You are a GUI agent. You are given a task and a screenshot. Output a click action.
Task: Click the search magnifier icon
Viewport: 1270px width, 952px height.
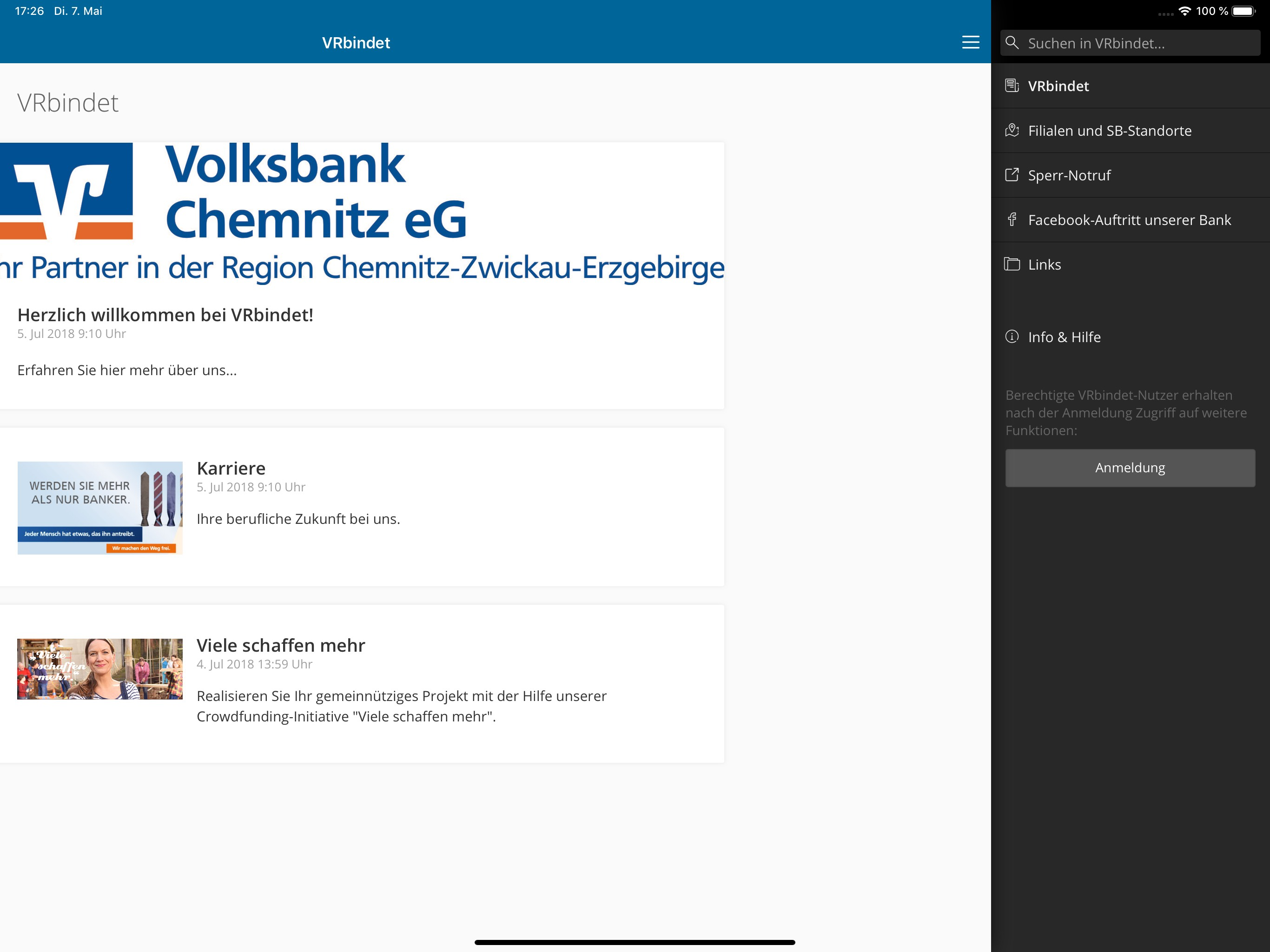tap(1012, 43)
